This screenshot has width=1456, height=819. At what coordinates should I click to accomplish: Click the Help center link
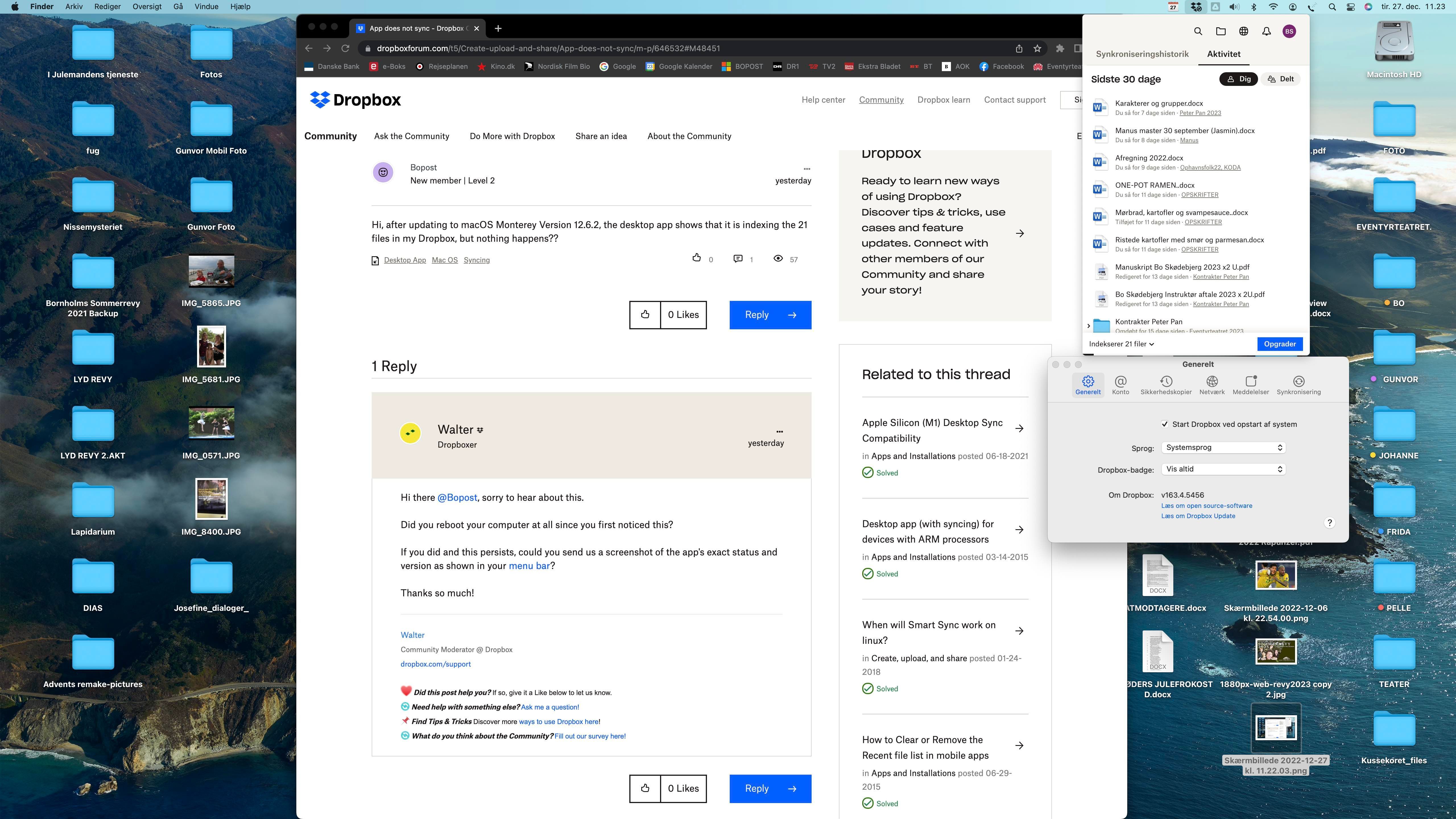pyautogui.click(x=823, y=100)
